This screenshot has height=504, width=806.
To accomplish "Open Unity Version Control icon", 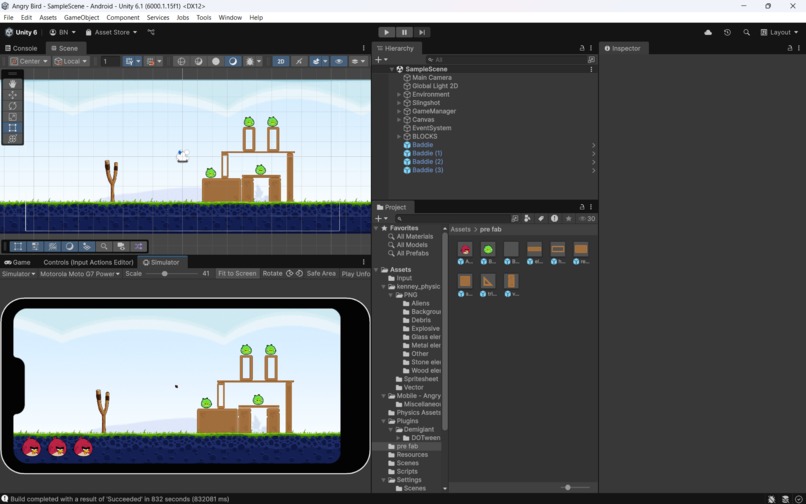I will tap(151, 32).
